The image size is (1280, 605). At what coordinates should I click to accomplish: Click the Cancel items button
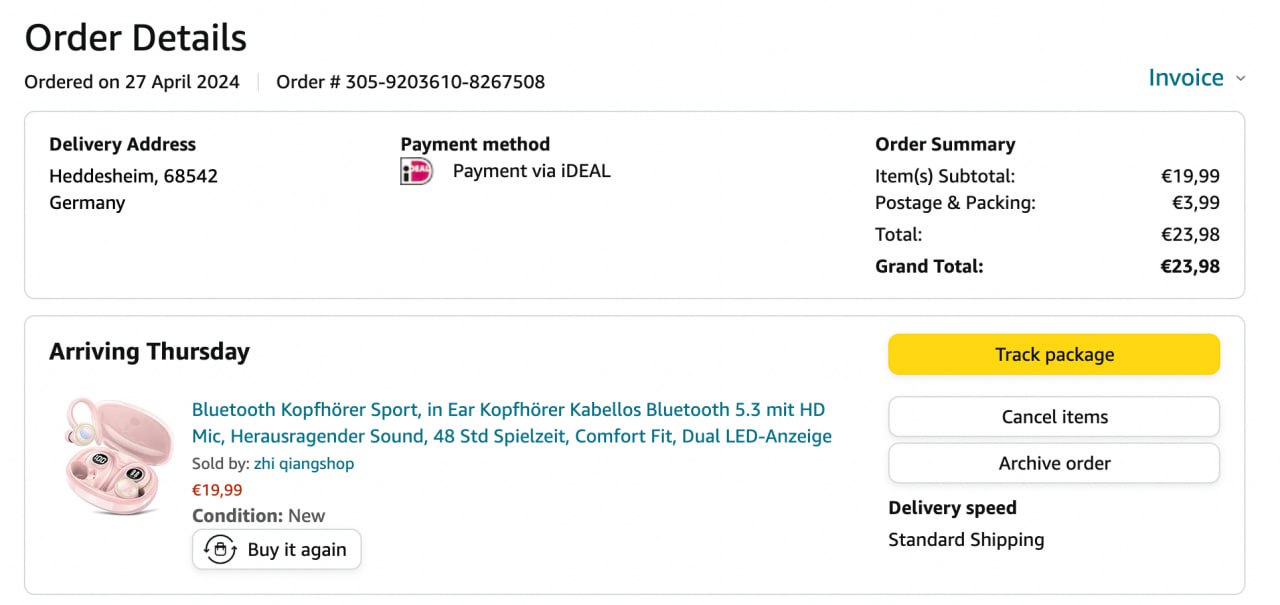[x=1054, y=417]
